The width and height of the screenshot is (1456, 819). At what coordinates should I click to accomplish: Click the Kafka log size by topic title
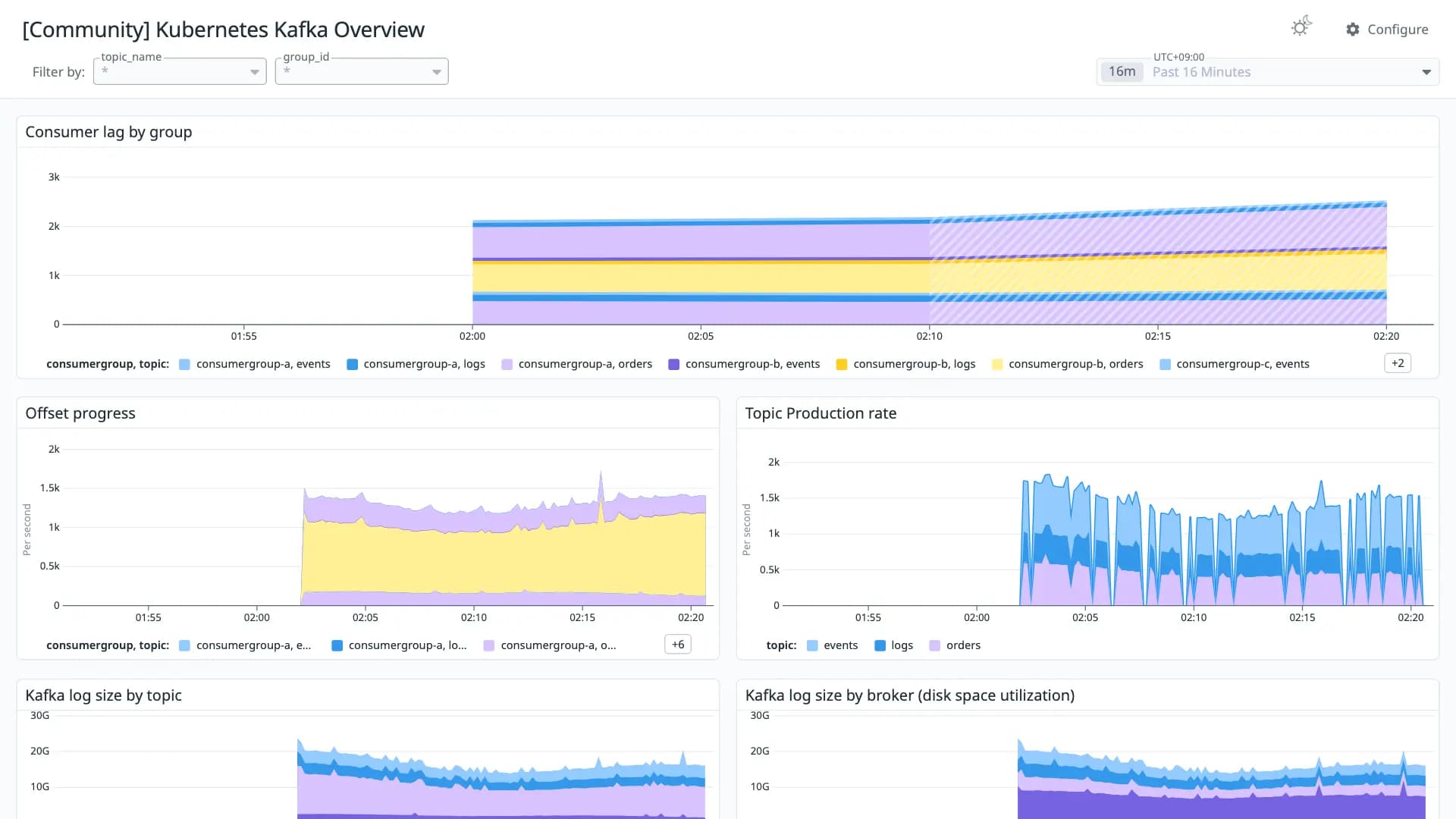pyautogui.click(x=103, y=695)
